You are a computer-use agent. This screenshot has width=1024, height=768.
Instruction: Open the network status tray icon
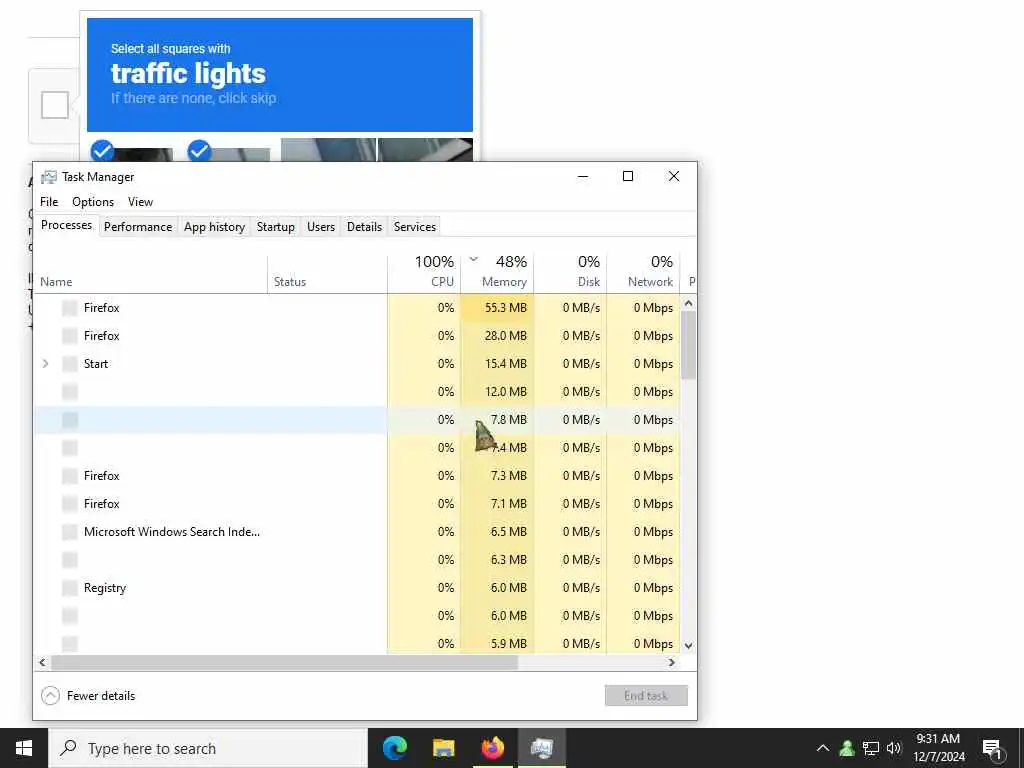coord(871,748)
